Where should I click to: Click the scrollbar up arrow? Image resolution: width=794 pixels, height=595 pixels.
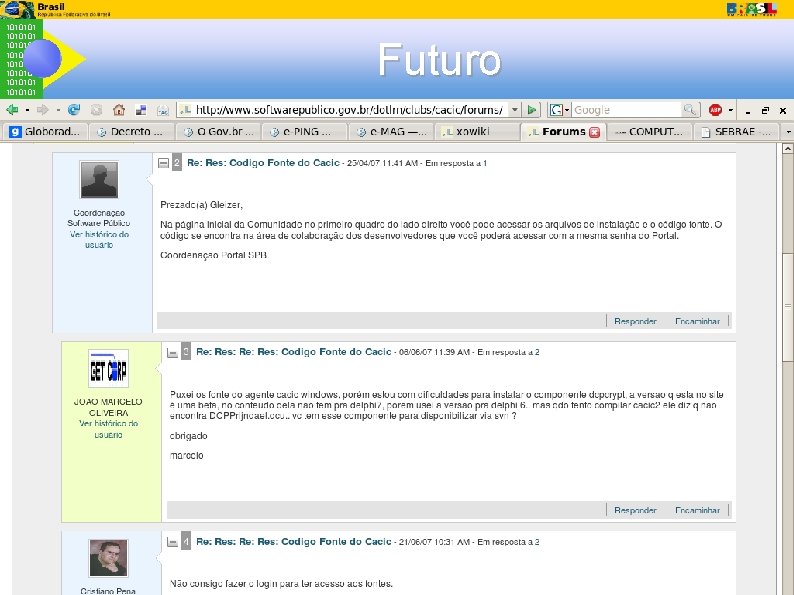pos(787,148)
